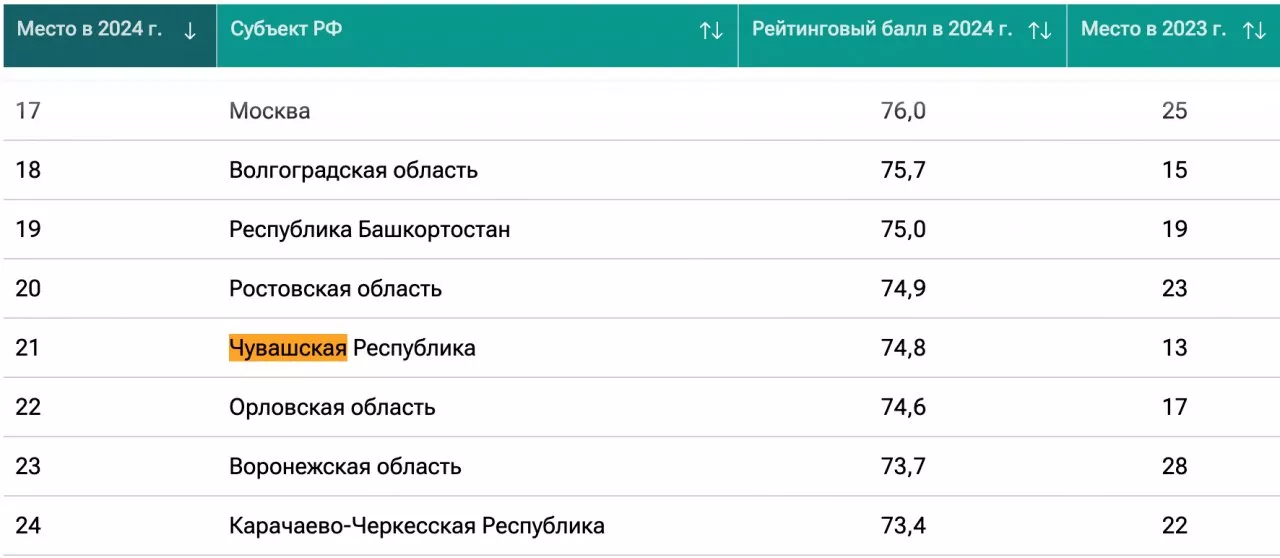Click rank number 20 in first column

(28, 289)
